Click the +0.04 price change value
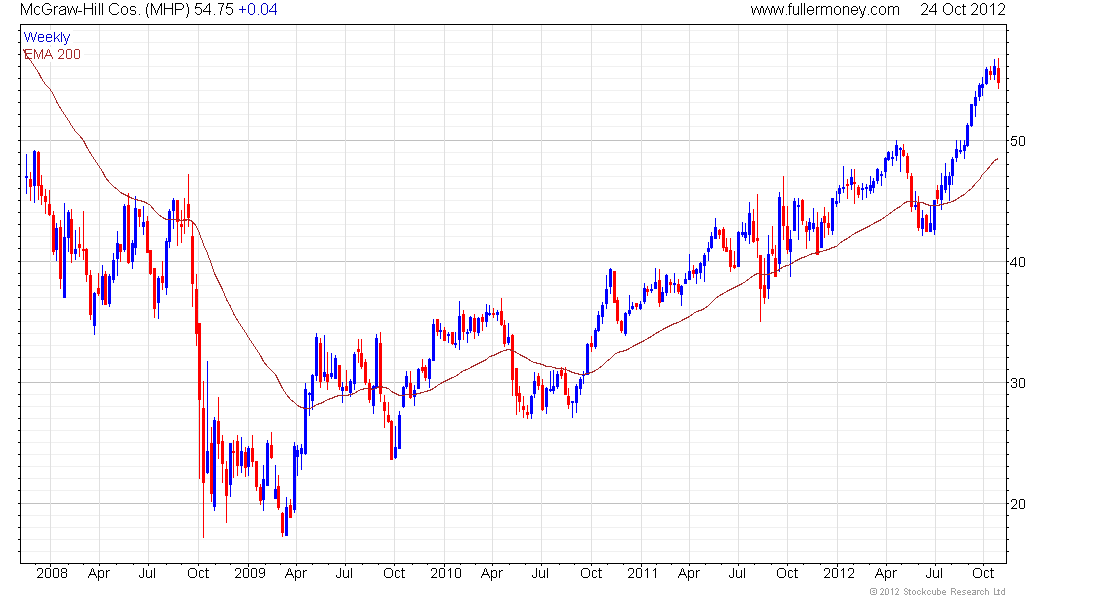The image size is (1100, 600). [257, 10]
